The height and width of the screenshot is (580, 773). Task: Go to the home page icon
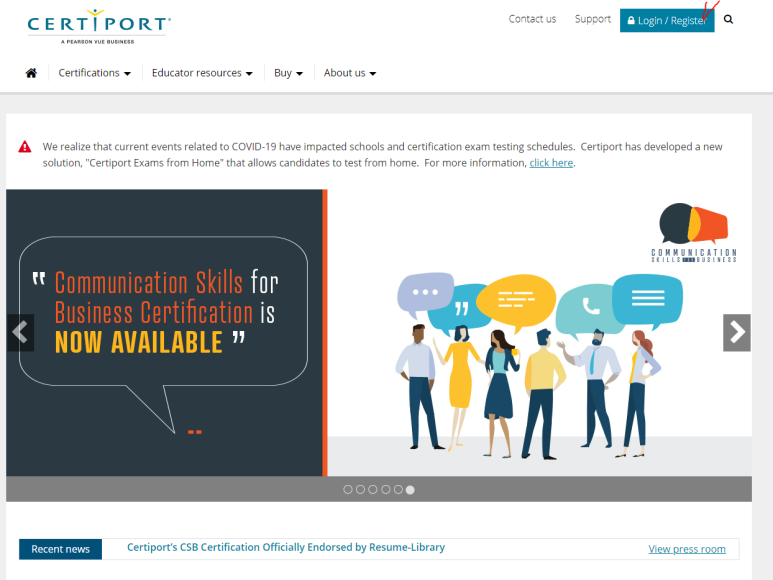click(31, 73)
